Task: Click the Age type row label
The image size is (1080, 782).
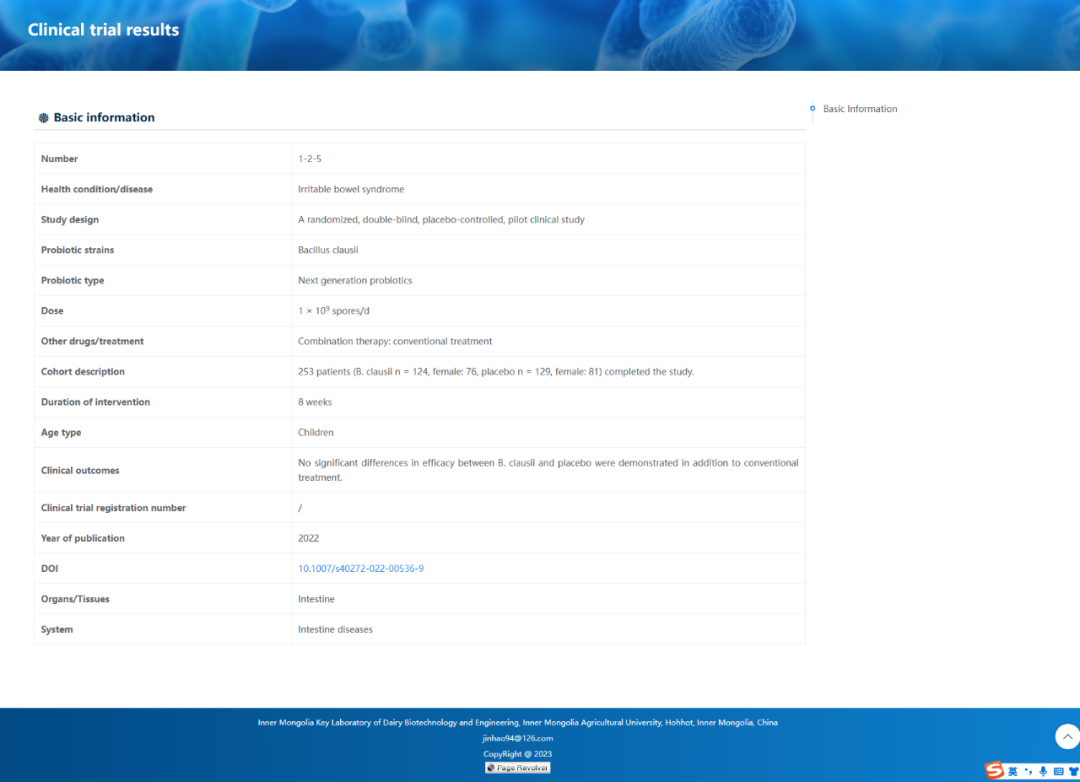Action: click(x=61, y=432)
